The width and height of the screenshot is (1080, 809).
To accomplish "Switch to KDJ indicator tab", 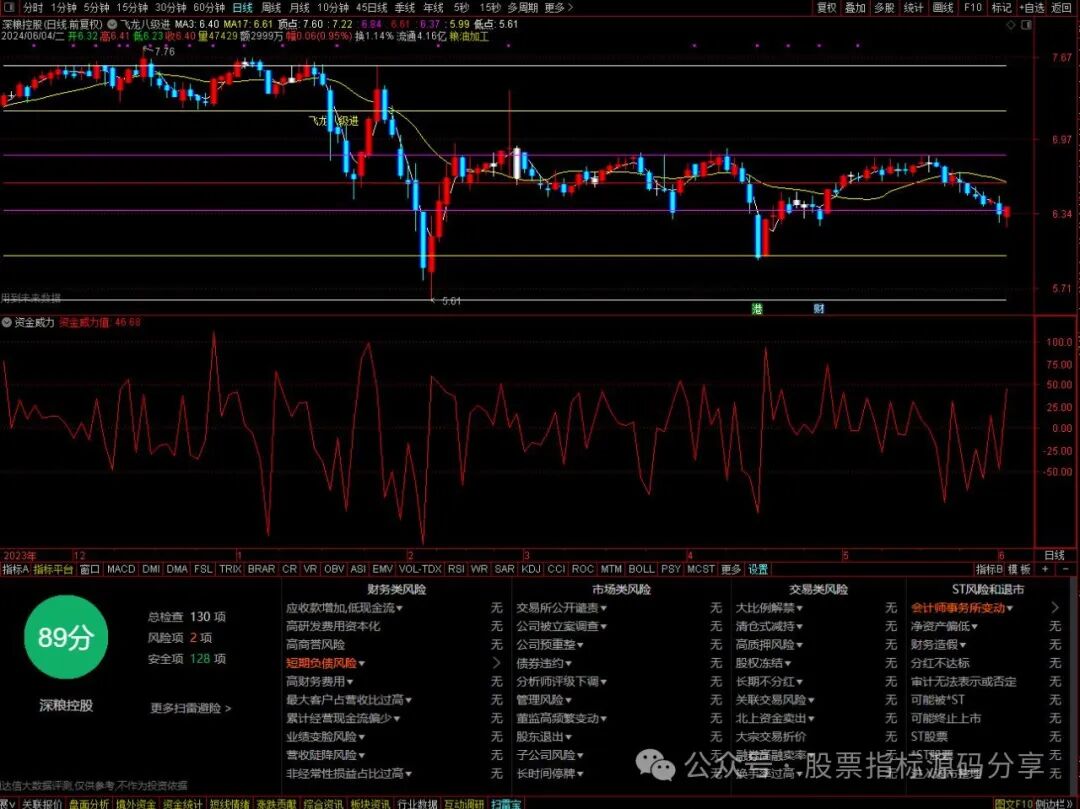I will tap(531, 569).
